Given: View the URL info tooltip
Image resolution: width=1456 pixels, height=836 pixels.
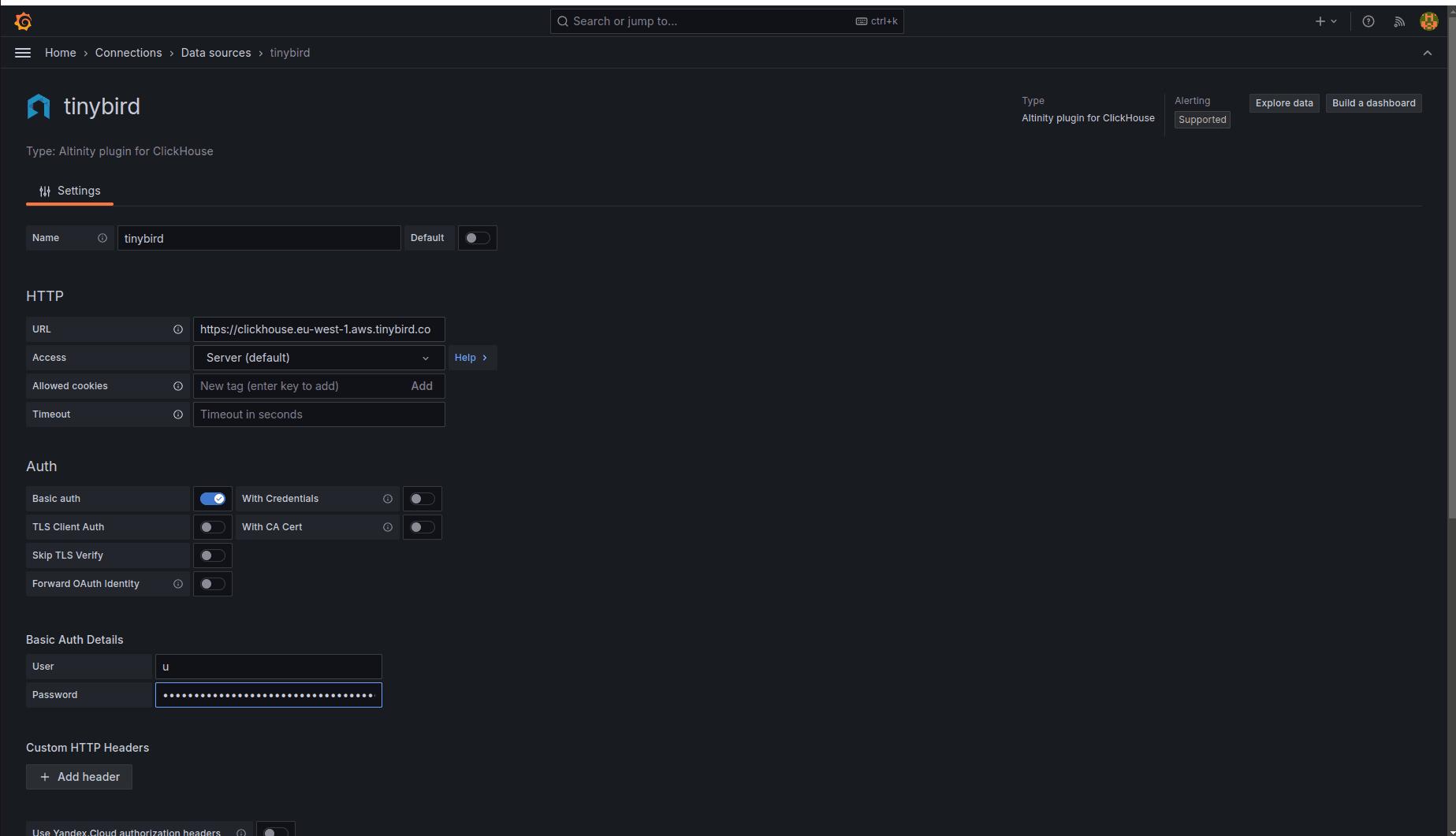Looking at the screenshot, I should 177,329.
